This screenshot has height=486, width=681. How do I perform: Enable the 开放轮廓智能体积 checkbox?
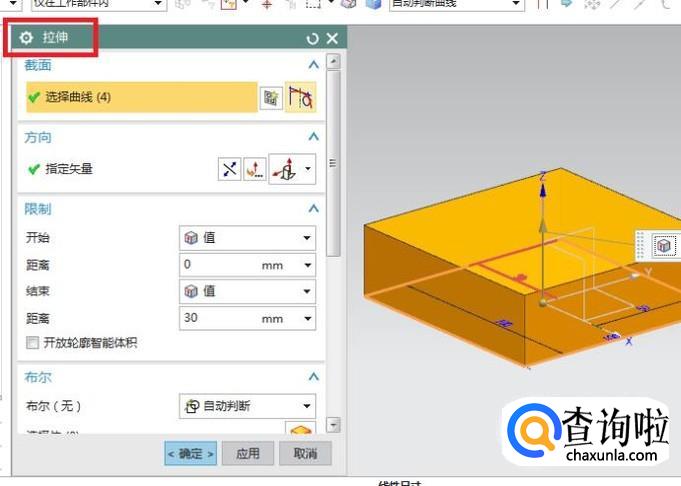[32, 343]
